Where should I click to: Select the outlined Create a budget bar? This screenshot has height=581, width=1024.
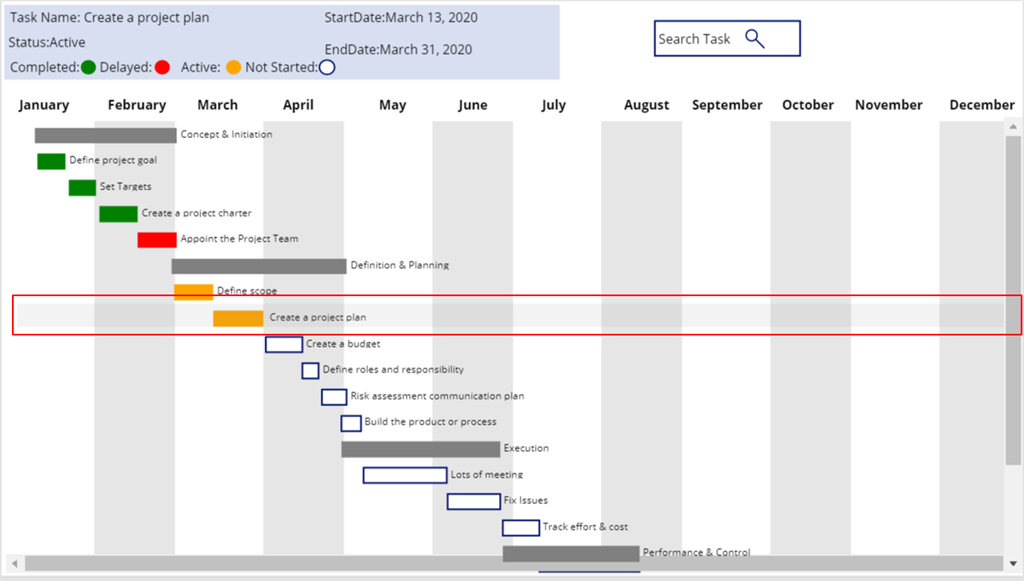point(284,344)
